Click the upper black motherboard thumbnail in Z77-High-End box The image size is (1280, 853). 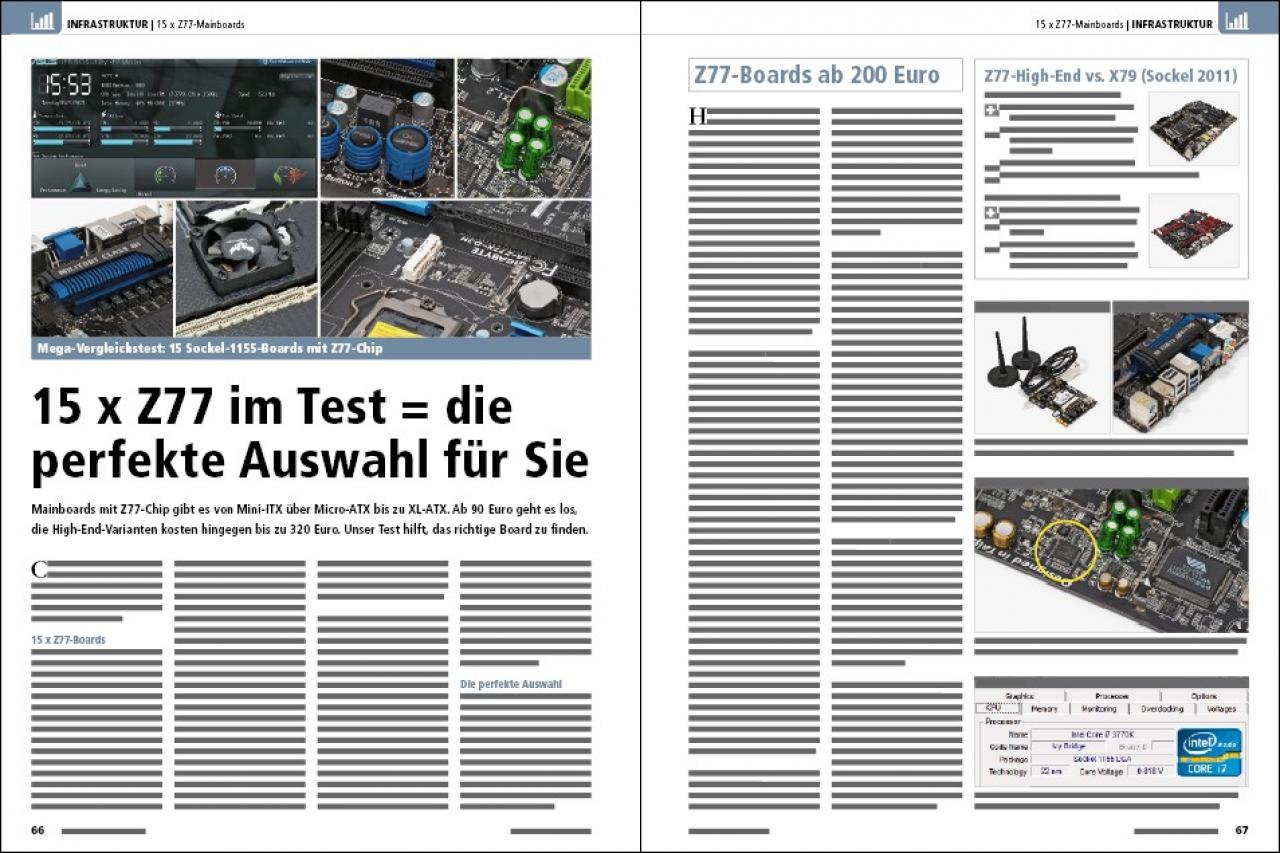(1193, 128)
